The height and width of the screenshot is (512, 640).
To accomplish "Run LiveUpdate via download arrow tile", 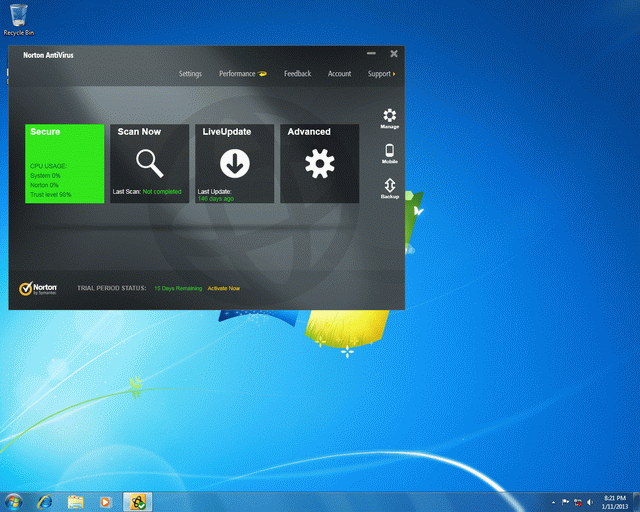I will [x=234, y=163].
